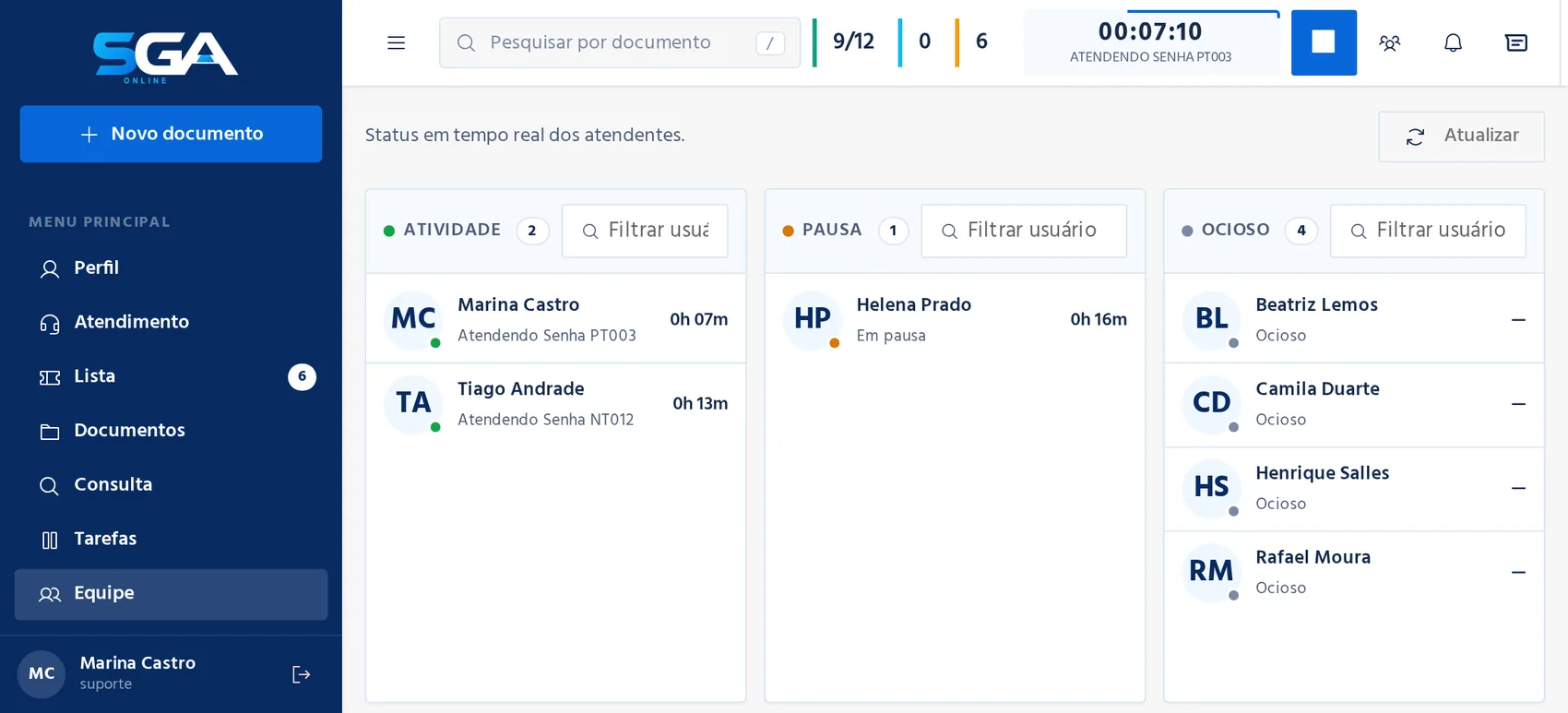Focus the Pesquisar por documento search field
The image size is (1568, 713).
[x=620, y=42]
